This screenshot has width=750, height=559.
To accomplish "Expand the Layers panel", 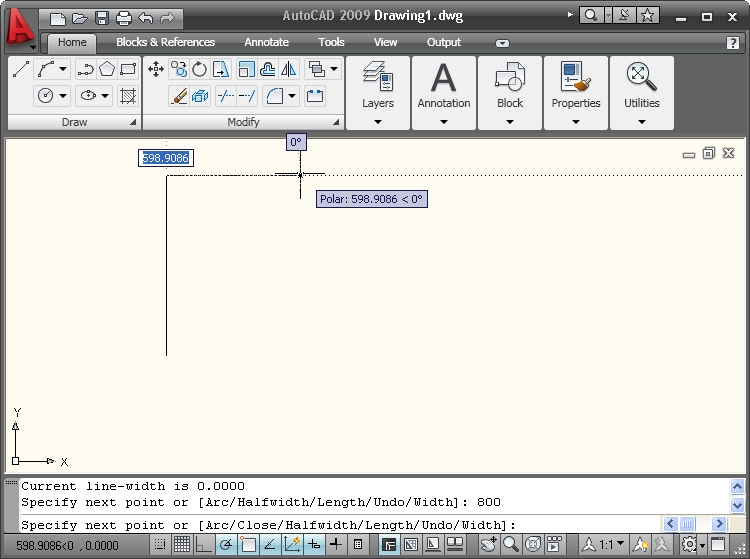I will 378,121.
